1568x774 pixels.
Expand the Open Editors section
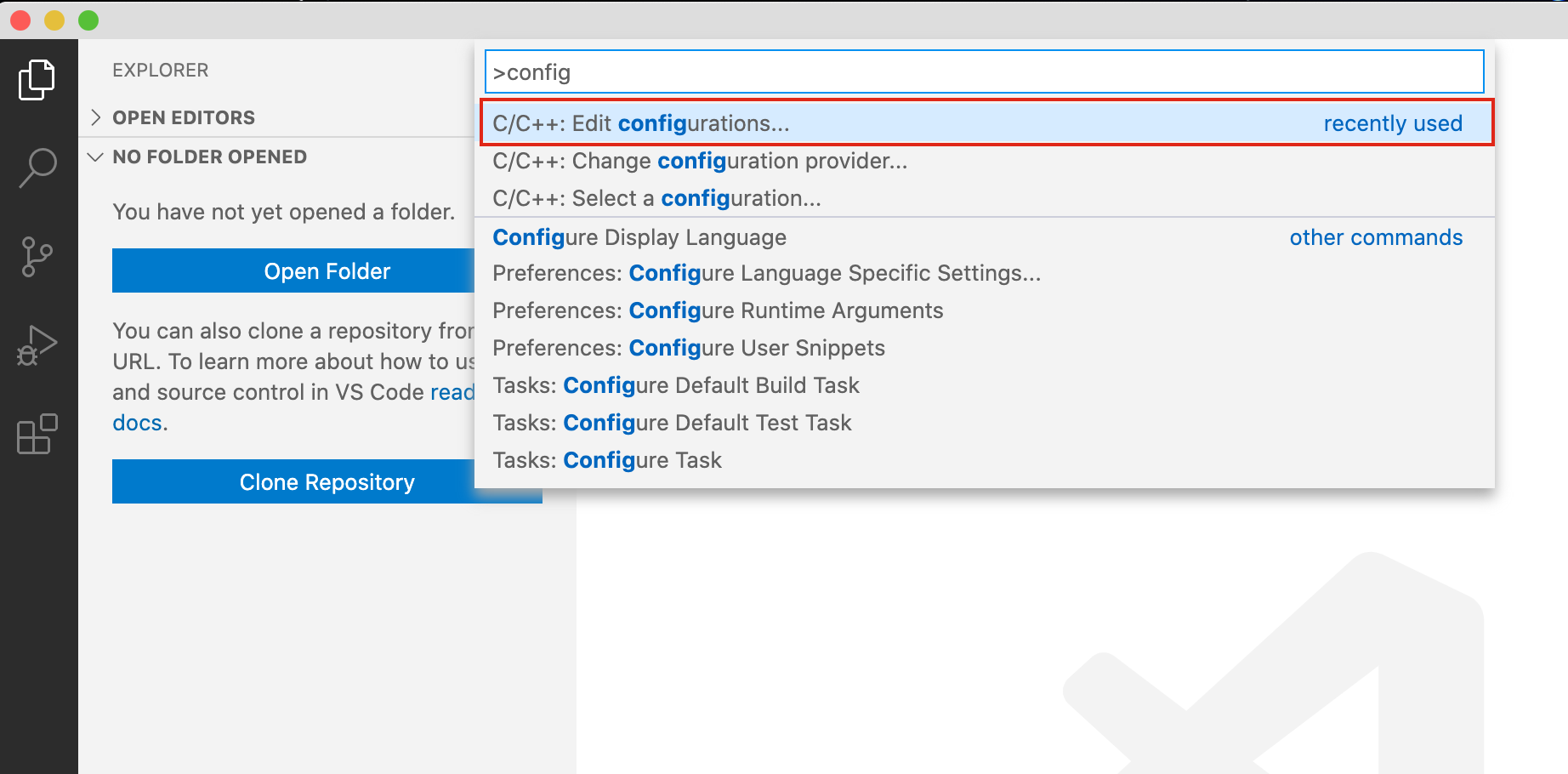pos(183,117)
